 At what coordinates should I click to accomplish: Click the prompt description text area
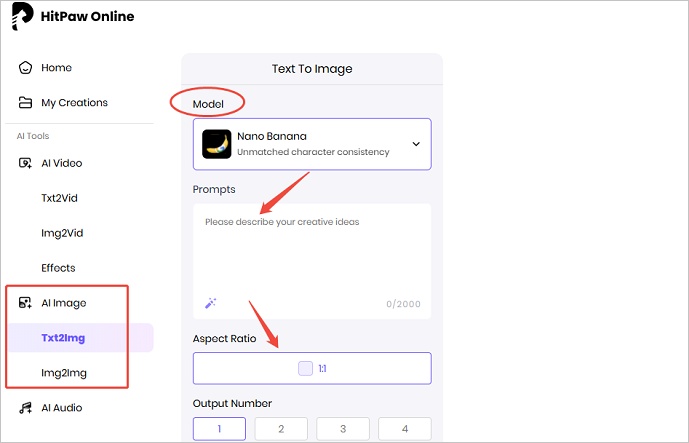click(312, 255)
